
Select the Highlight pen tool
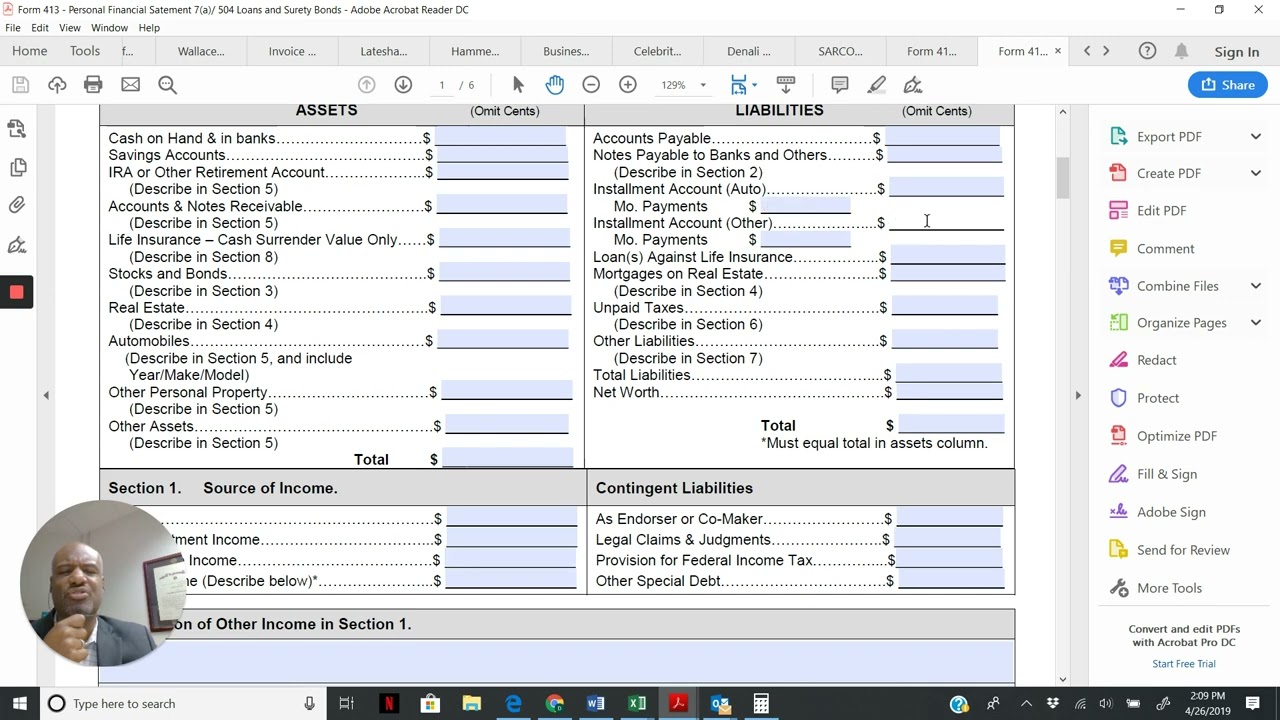coord(876,85)
